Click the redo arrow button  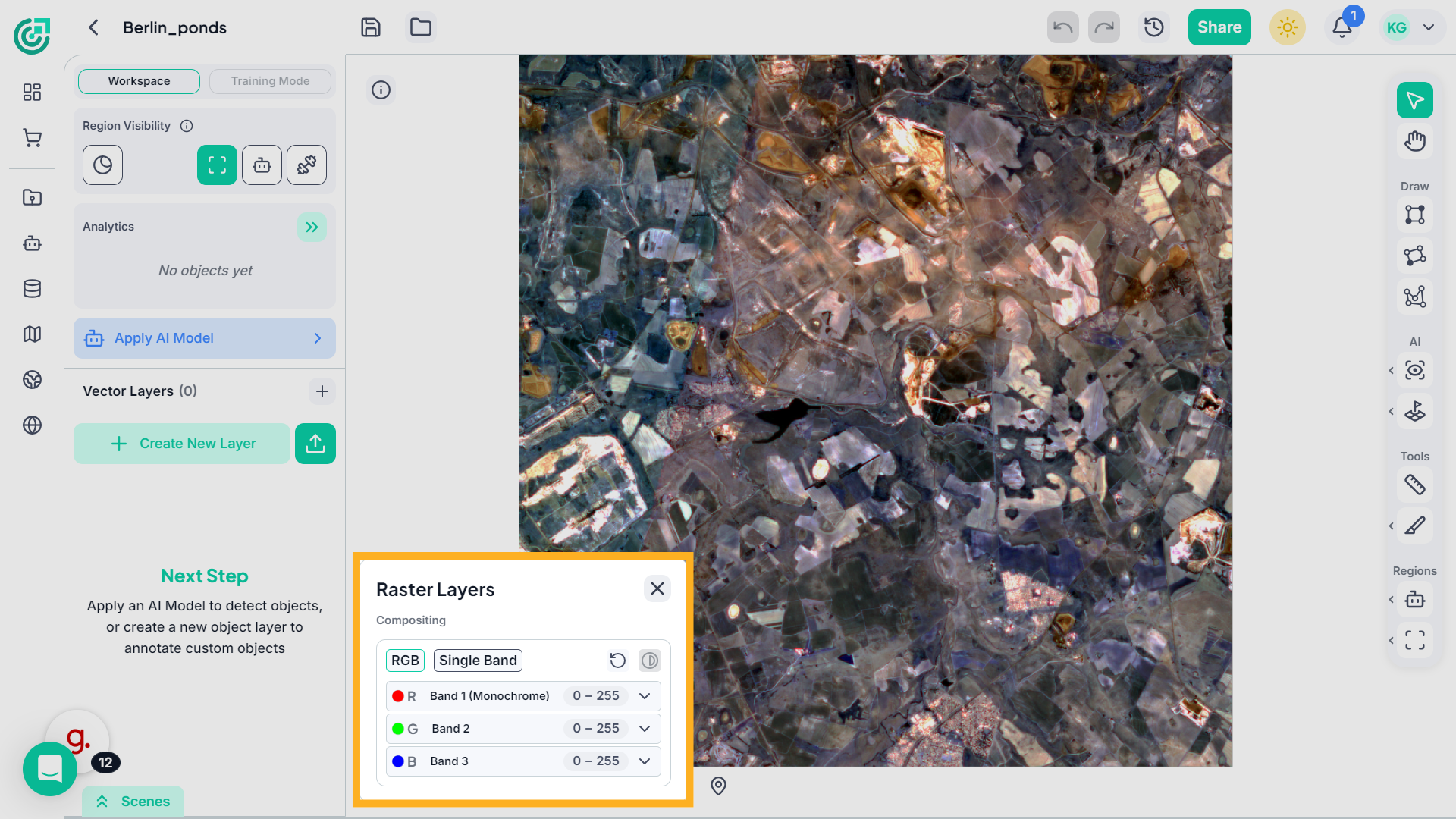1104,27
